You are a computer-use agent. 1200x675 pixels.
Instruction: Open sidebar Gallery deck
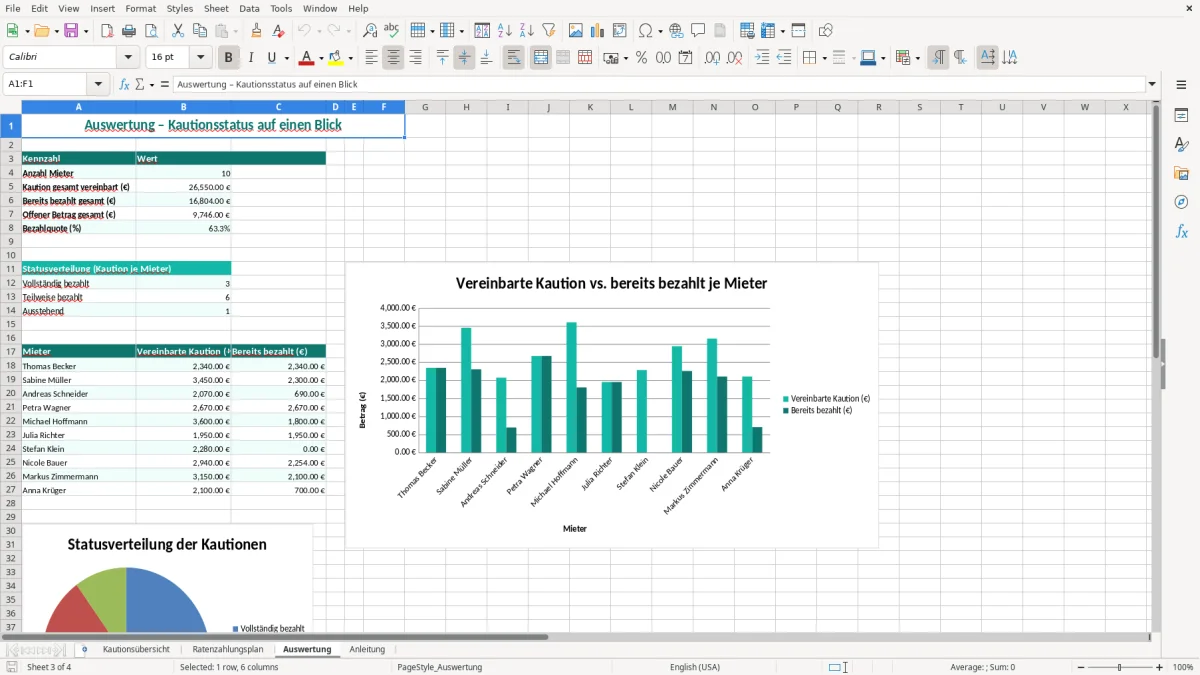point(1181,173)
